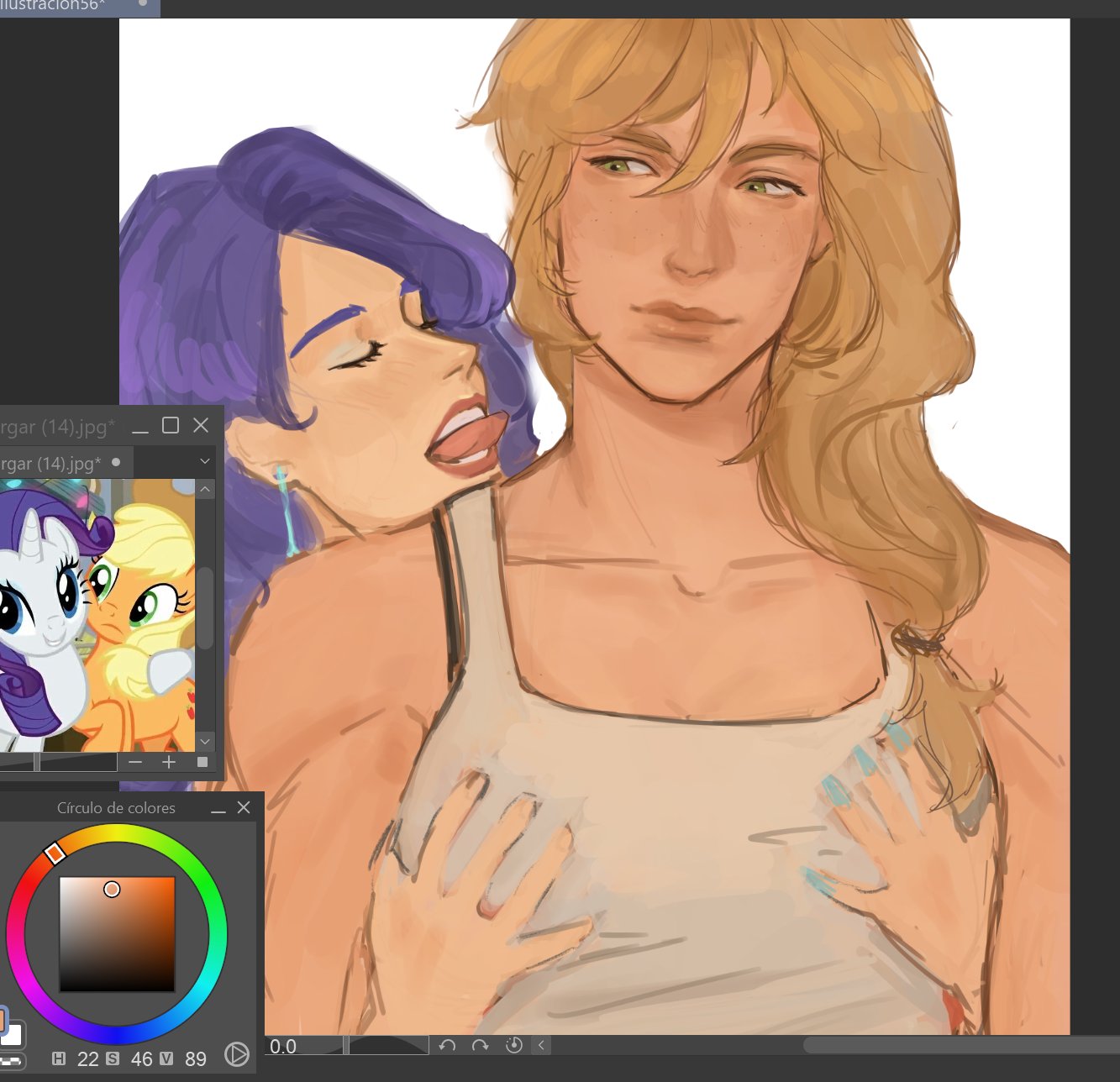This screenshot has height=1082, width=1120.
Task: Click the Círculo de colores panel title
Action: point(116,808)
